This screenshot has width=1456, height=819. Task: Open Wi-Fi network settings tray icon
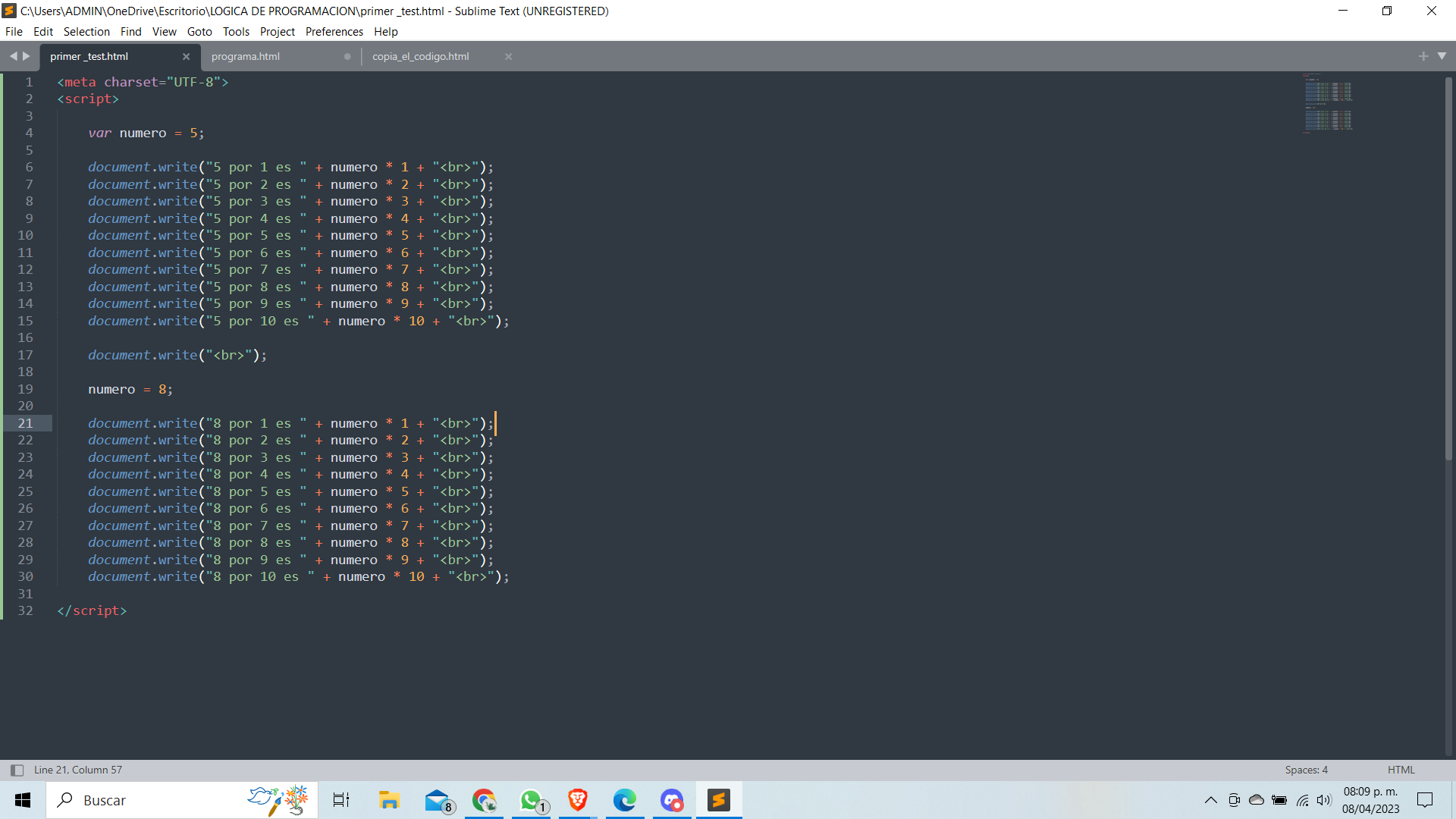coord(1302,801)
